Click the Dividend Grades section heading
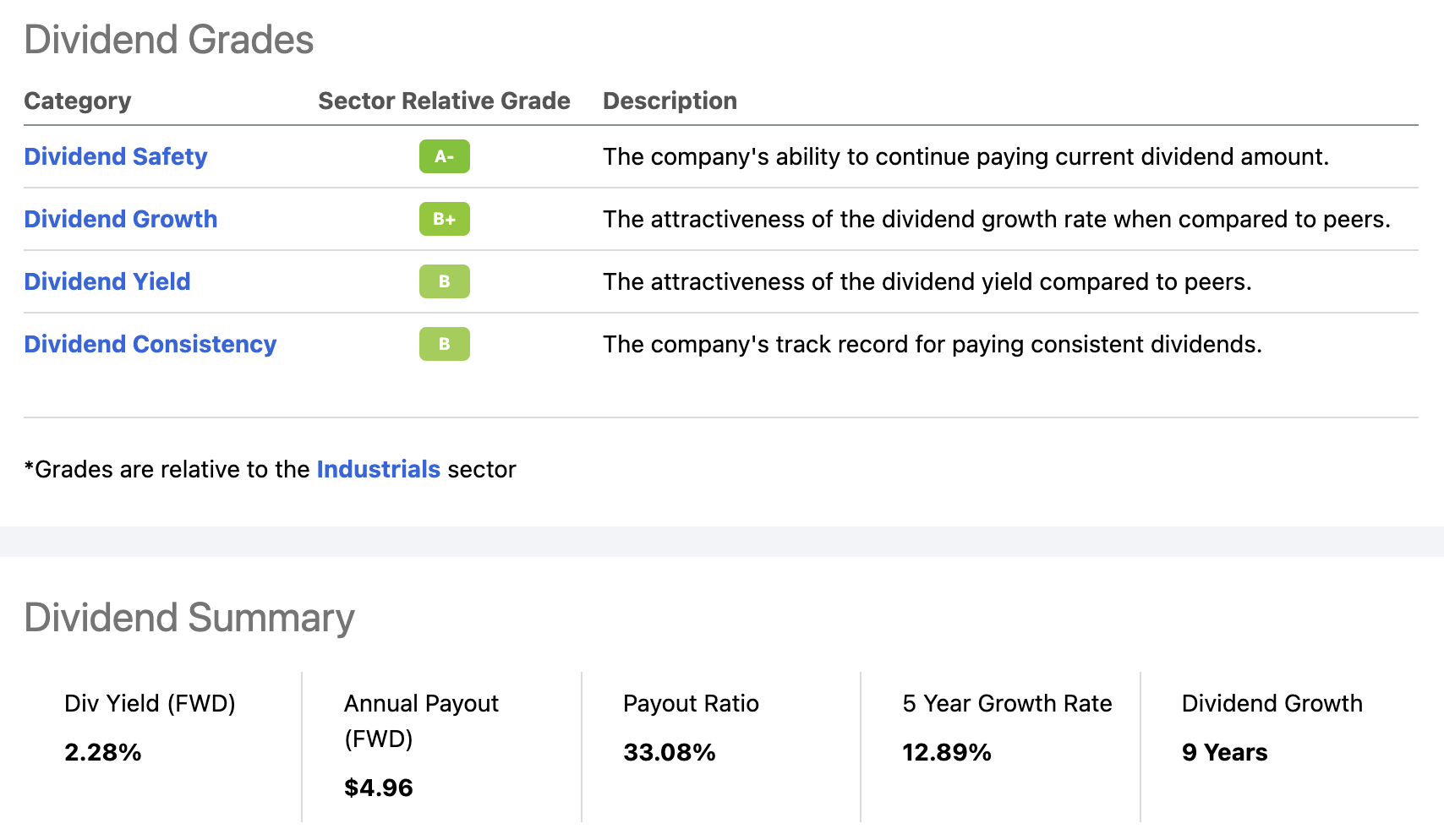1444x840 pixels. pos(169,39)
